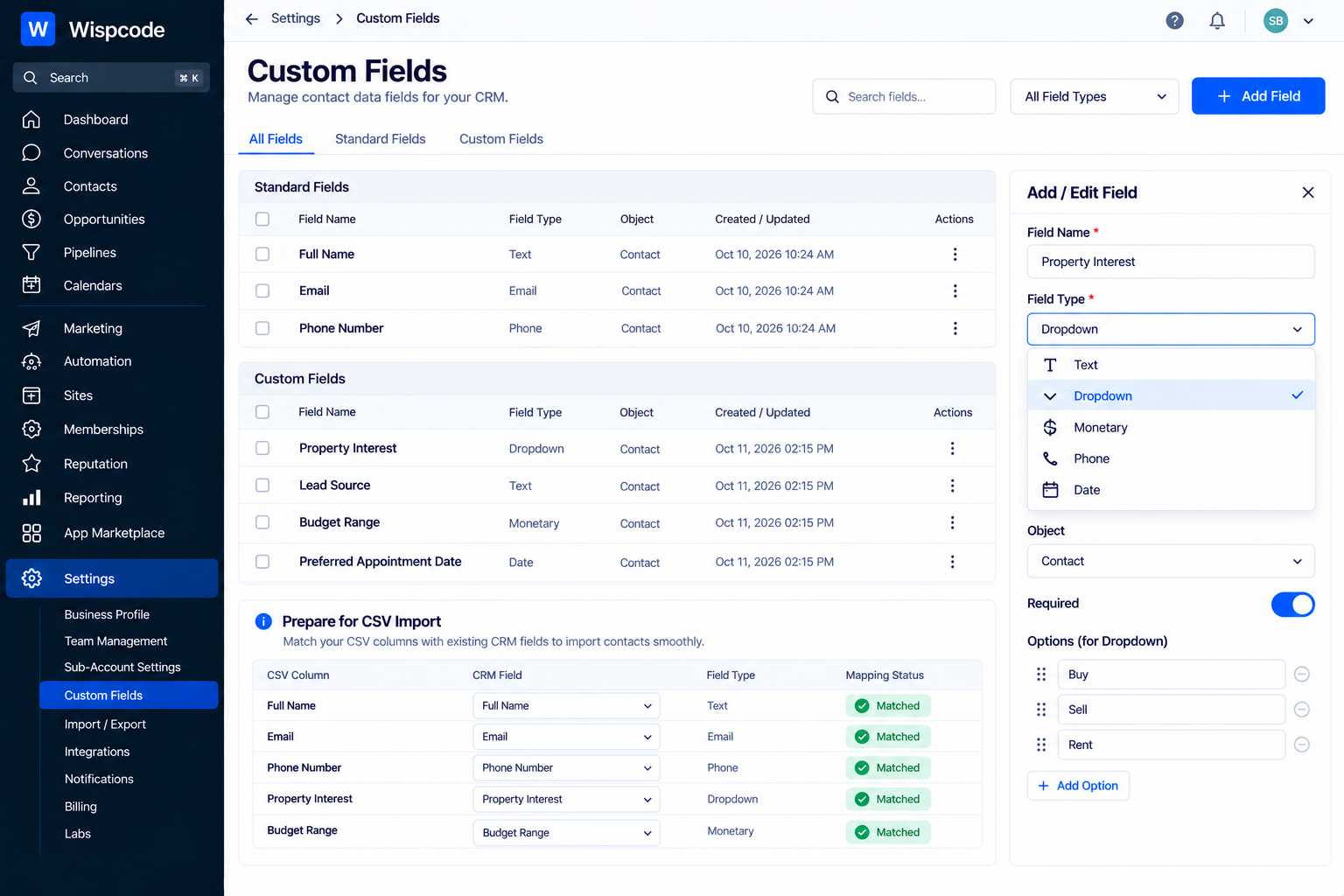This screenshot has width=1344, height=896.
Task: Open CRM Field dropdown for Phone Number
Action: click(565, 768)
